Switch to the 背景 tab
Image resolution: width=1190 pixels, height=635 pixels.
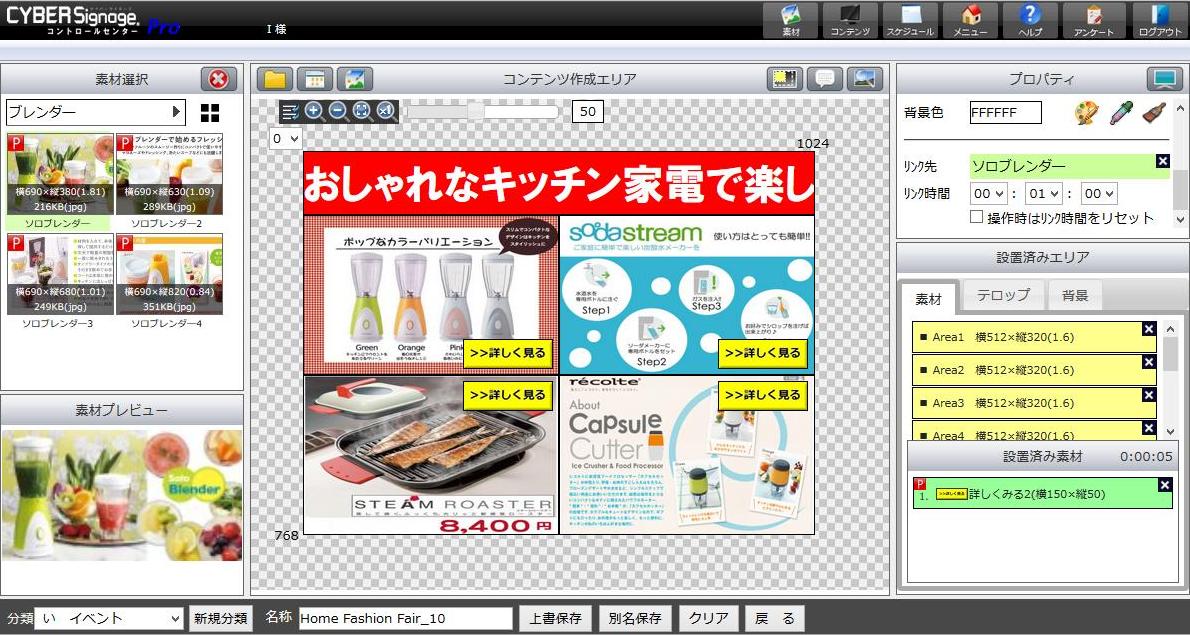coord(1075,296)
